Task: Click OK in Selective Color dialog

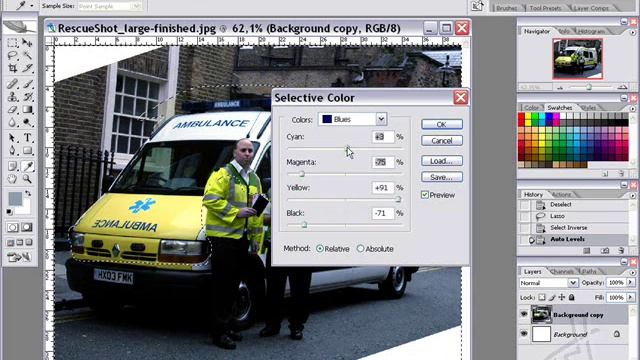Action: [442, 124]
